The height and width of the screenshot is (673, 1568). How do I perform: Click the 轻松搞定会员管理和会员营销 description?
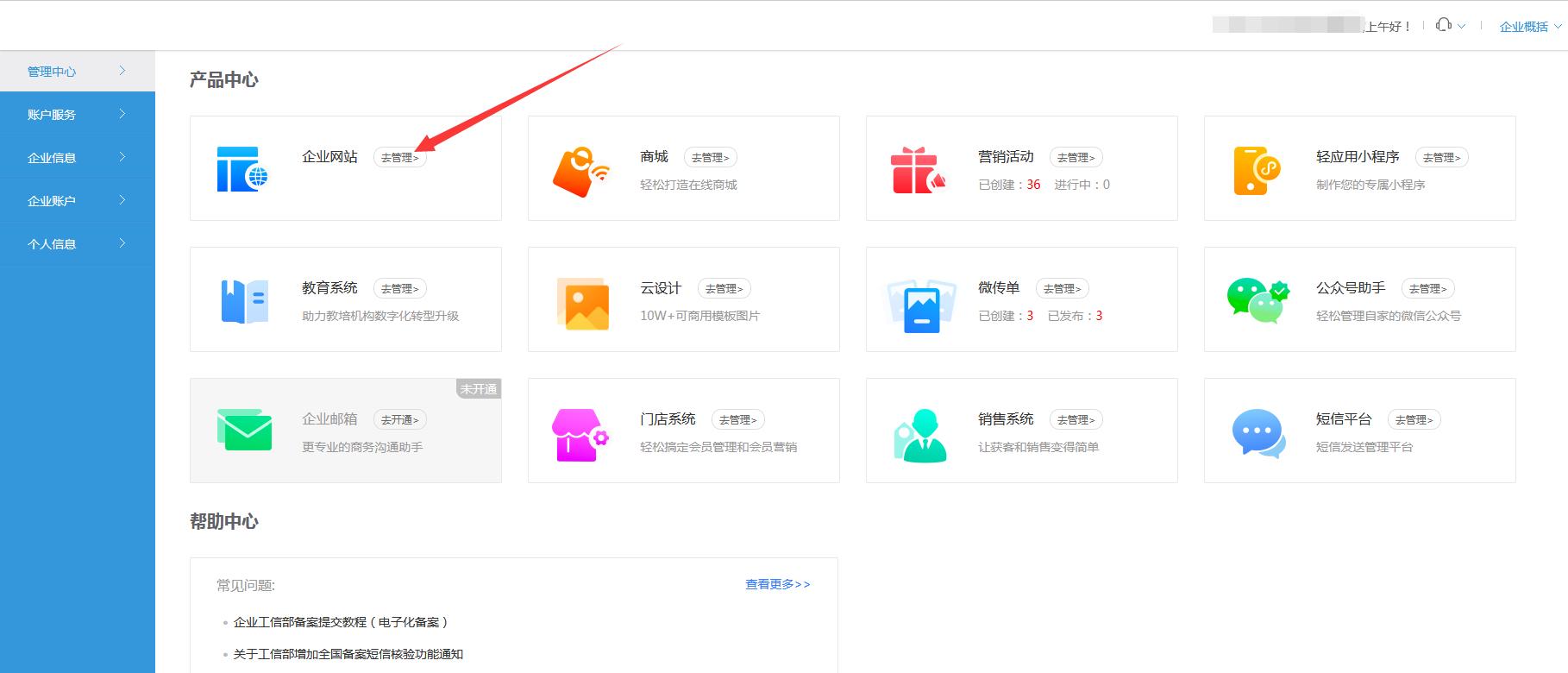click(x=718, y=447)
